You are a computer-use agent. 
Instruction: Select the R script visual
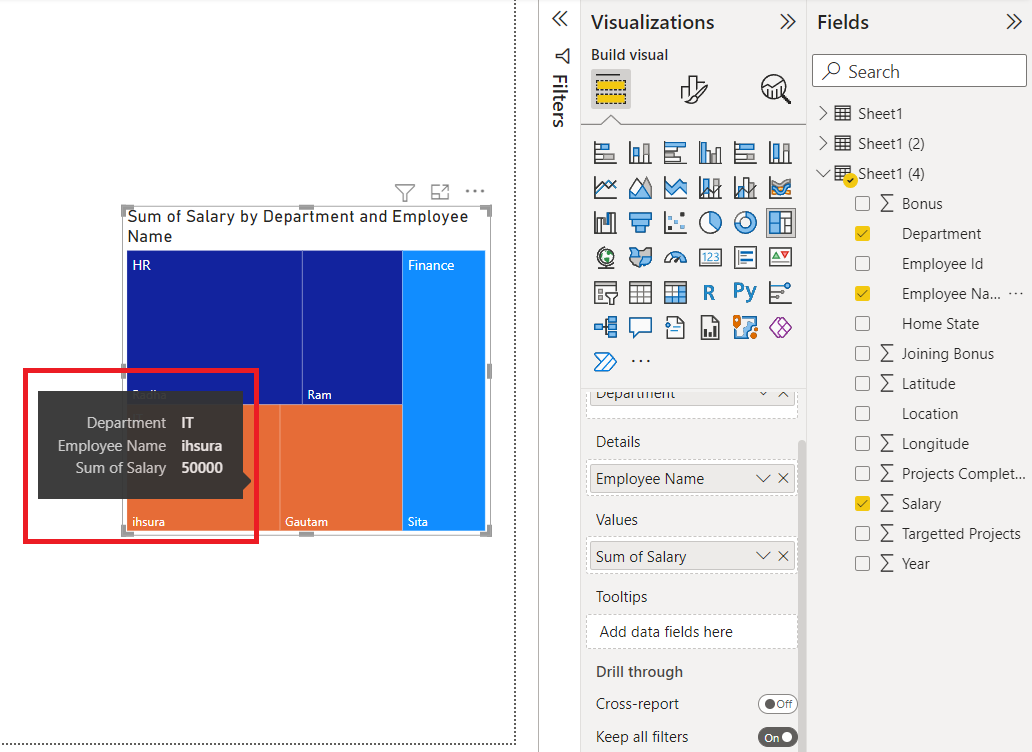[710, 292]
